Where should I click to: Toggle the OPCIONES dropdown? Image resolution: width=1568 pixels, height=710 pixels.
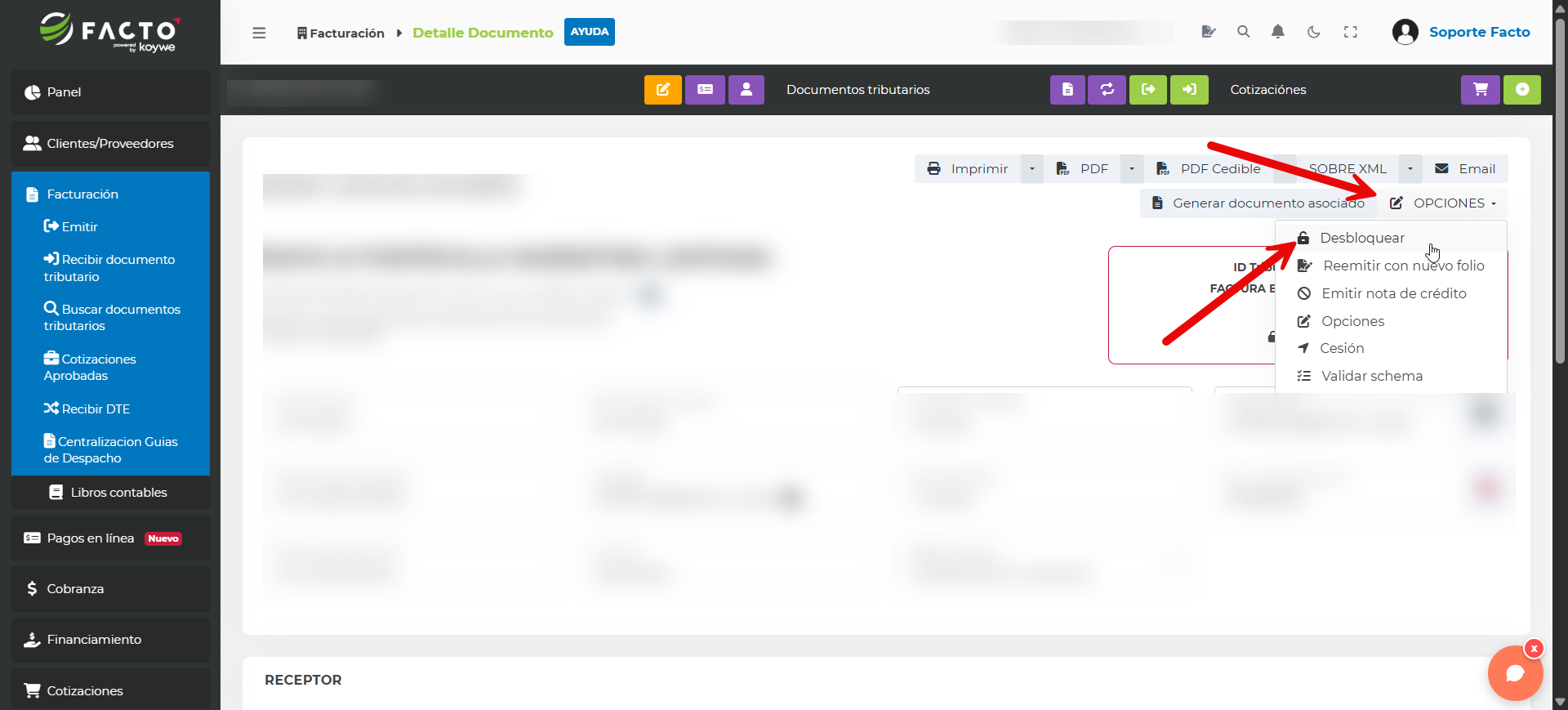(1443, 203)
